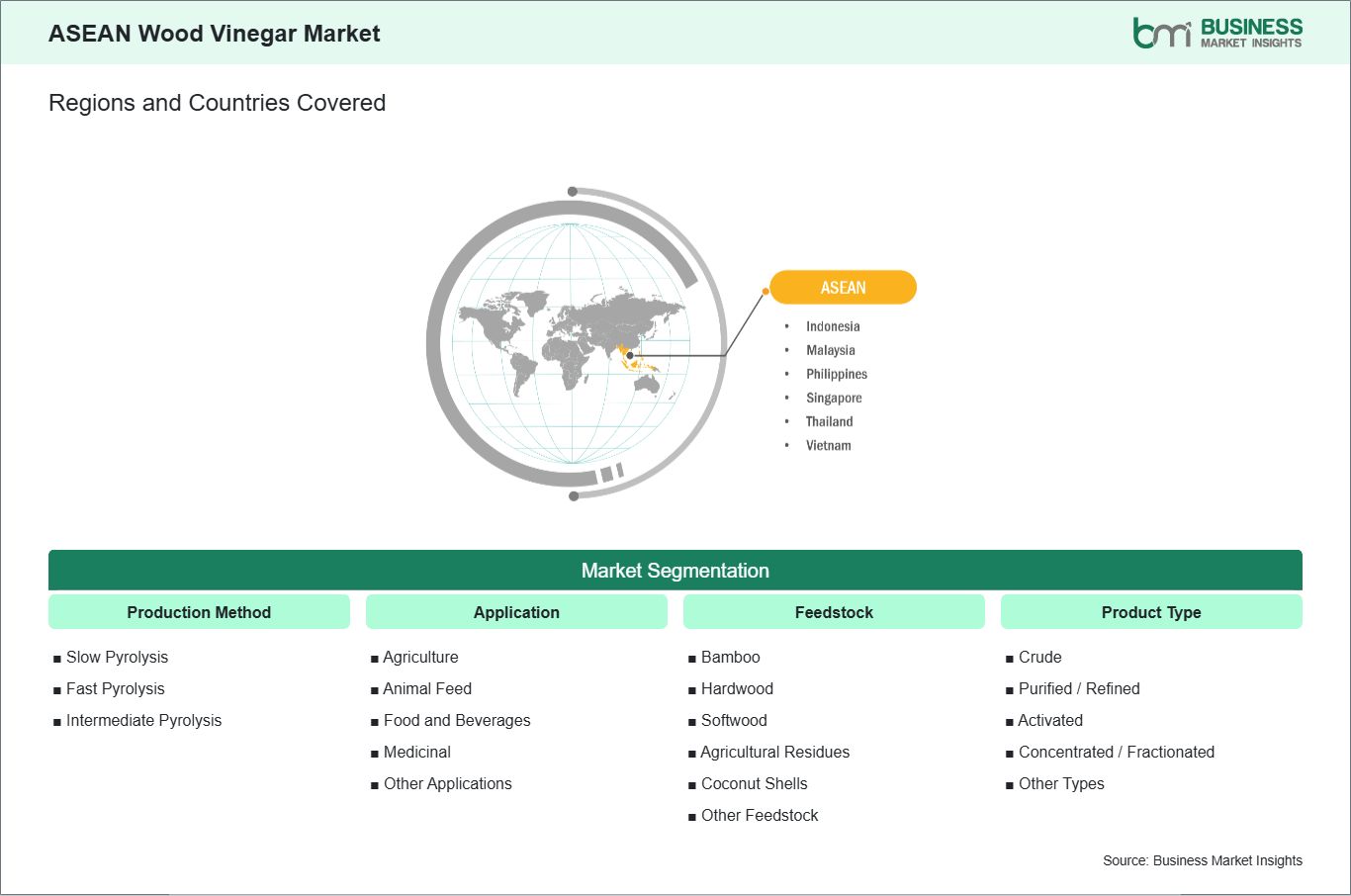Viewport: 1351px width, 896px height.
Task: Click Philippines in the country list
Action: coord(837,374)
